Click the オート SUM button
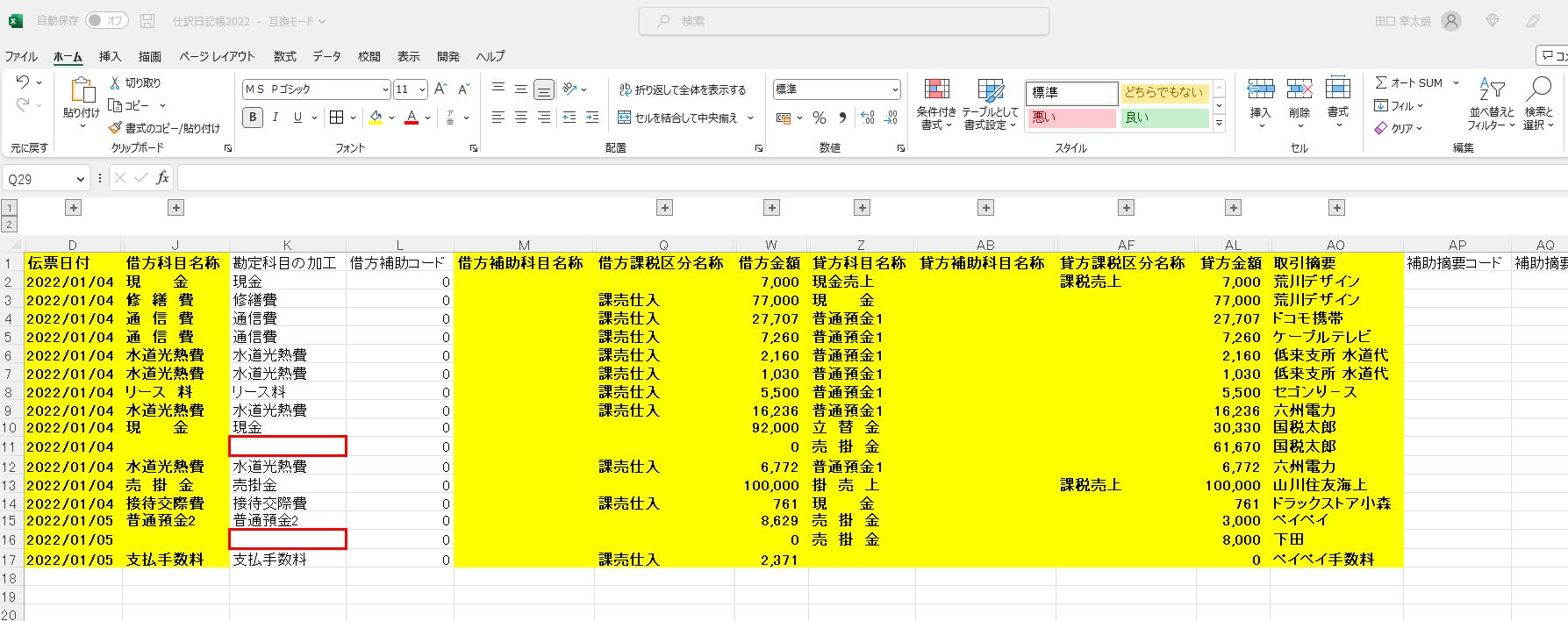1568x621 pixels. (x=1409, y=82)
